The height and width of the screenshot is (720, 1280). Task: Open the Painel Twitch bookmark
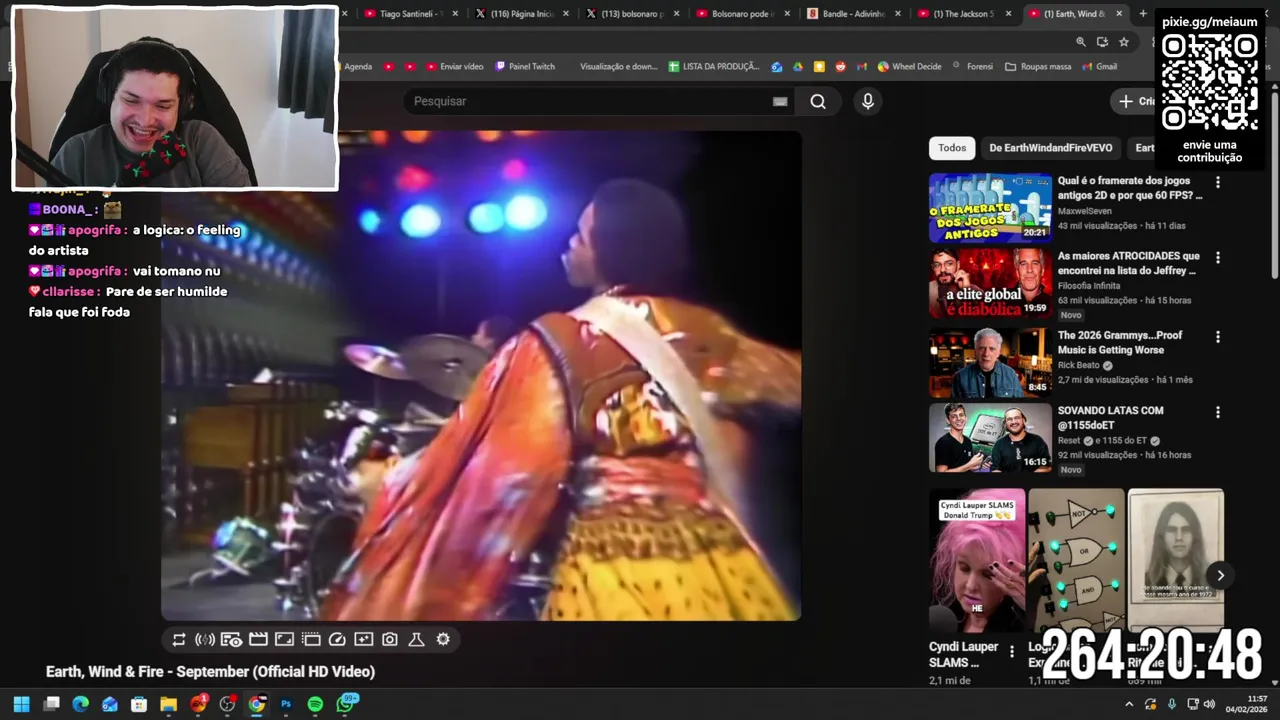click(525, 67)
